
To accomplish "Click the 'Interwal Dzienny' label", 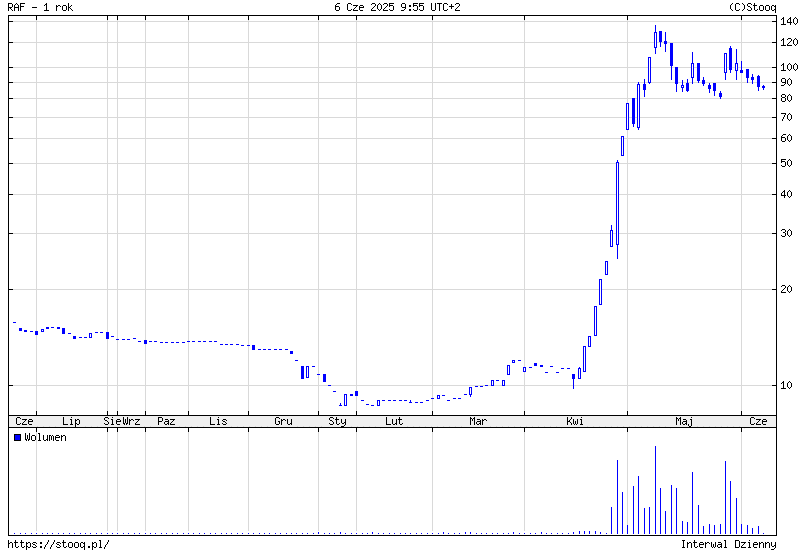I will pyautogui.click(x=729, y=544).
